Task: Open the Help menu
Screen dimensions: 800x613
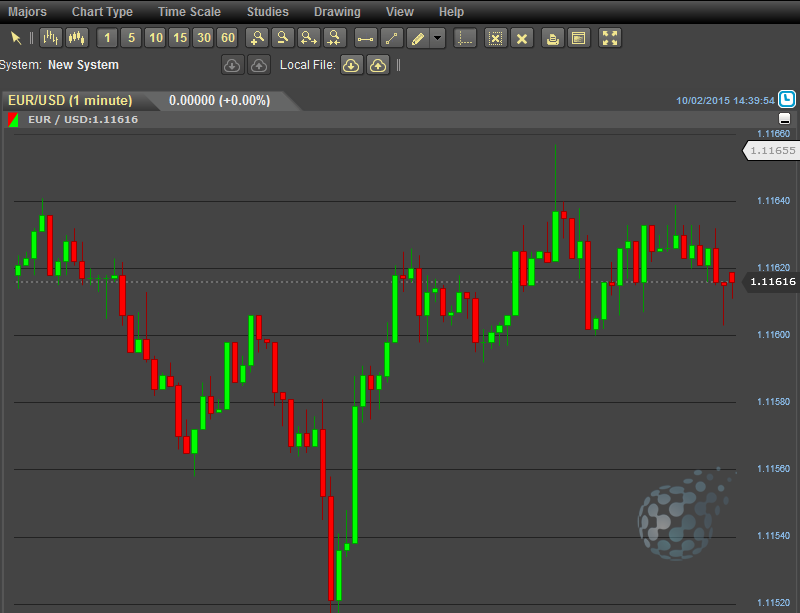Action: click(x=452, y=12)
